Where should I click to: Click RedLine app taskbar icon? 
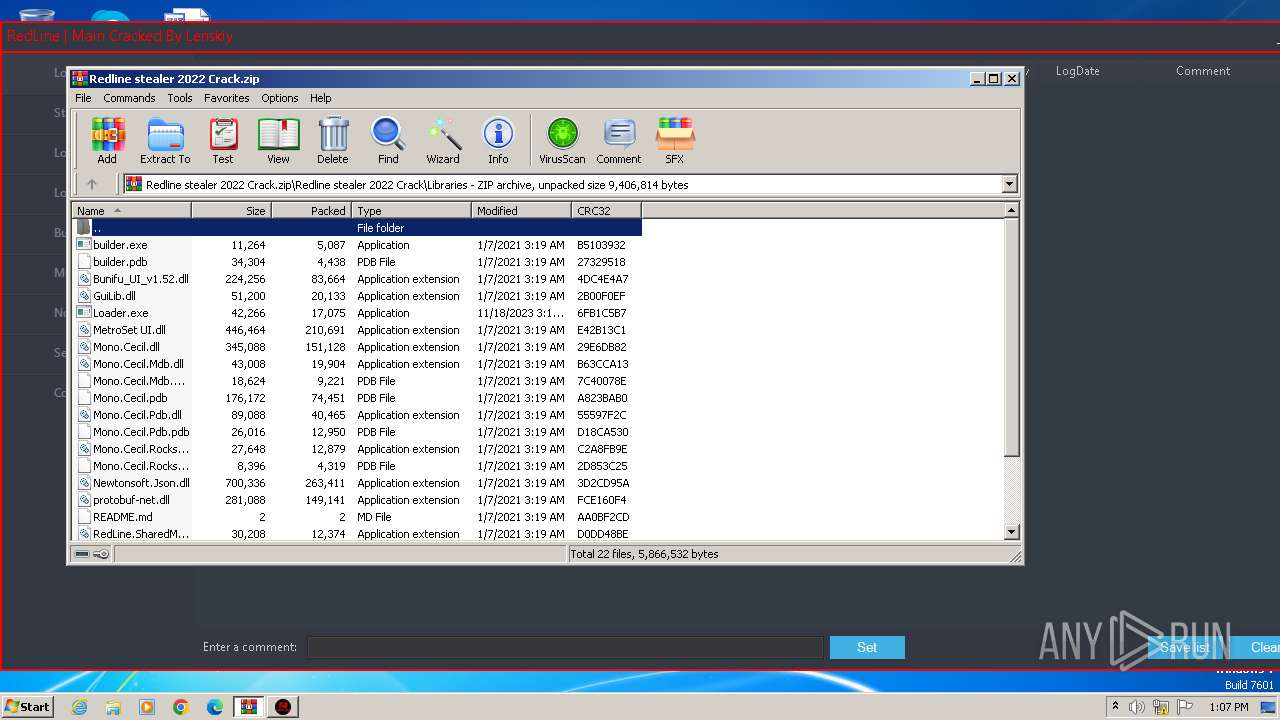(x=283, y=707)
